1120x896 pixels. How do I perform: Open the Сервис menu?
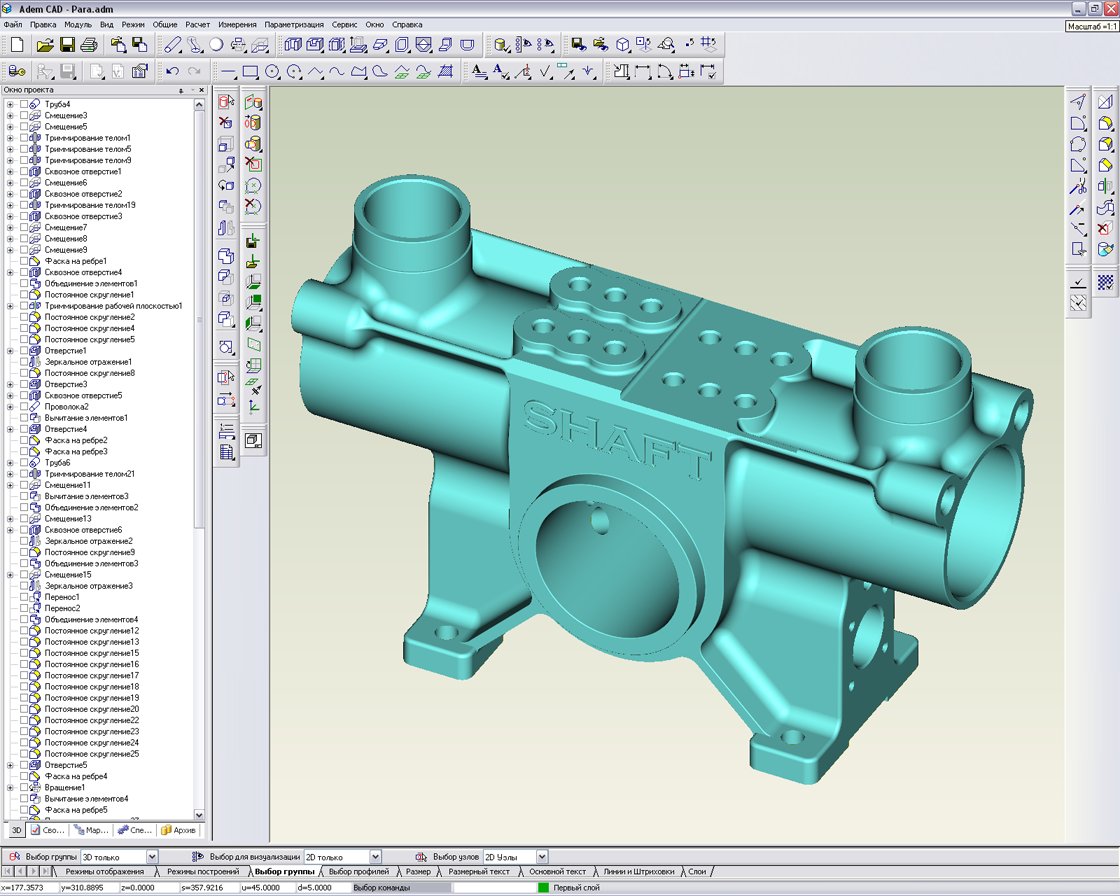(344, 24)
